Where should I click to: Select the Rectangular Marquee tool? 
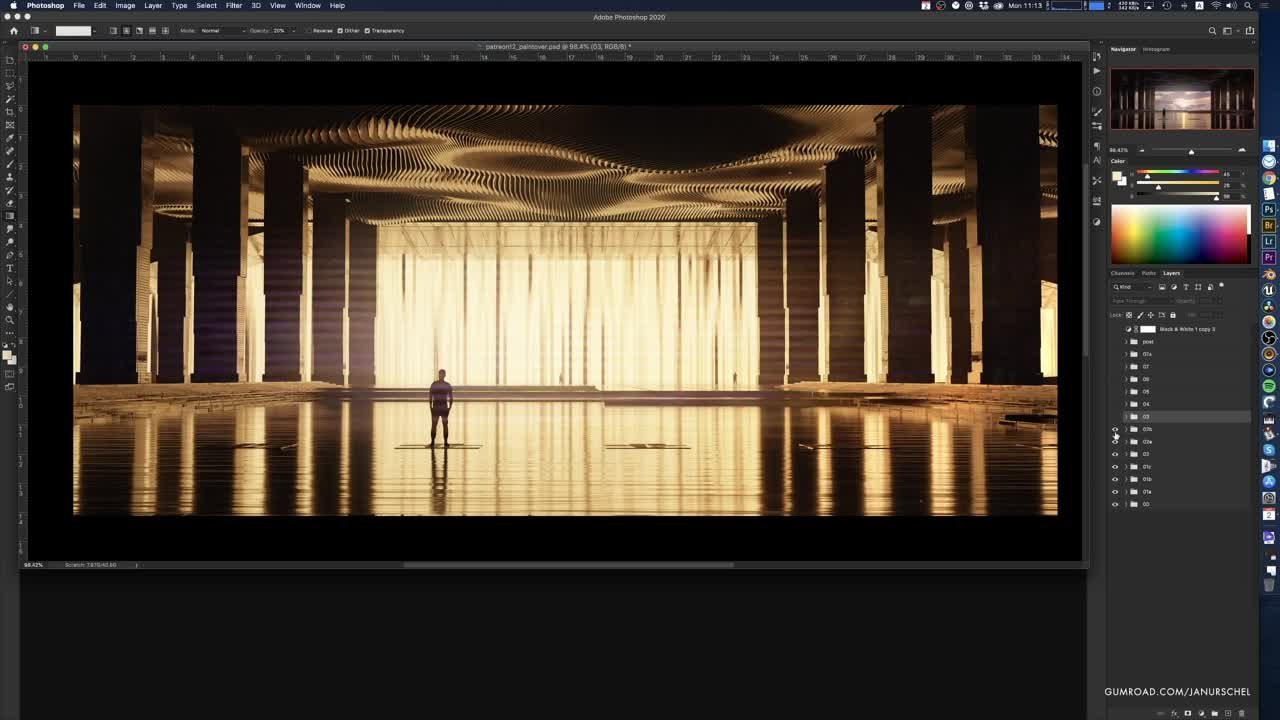[x=9, y=73]
